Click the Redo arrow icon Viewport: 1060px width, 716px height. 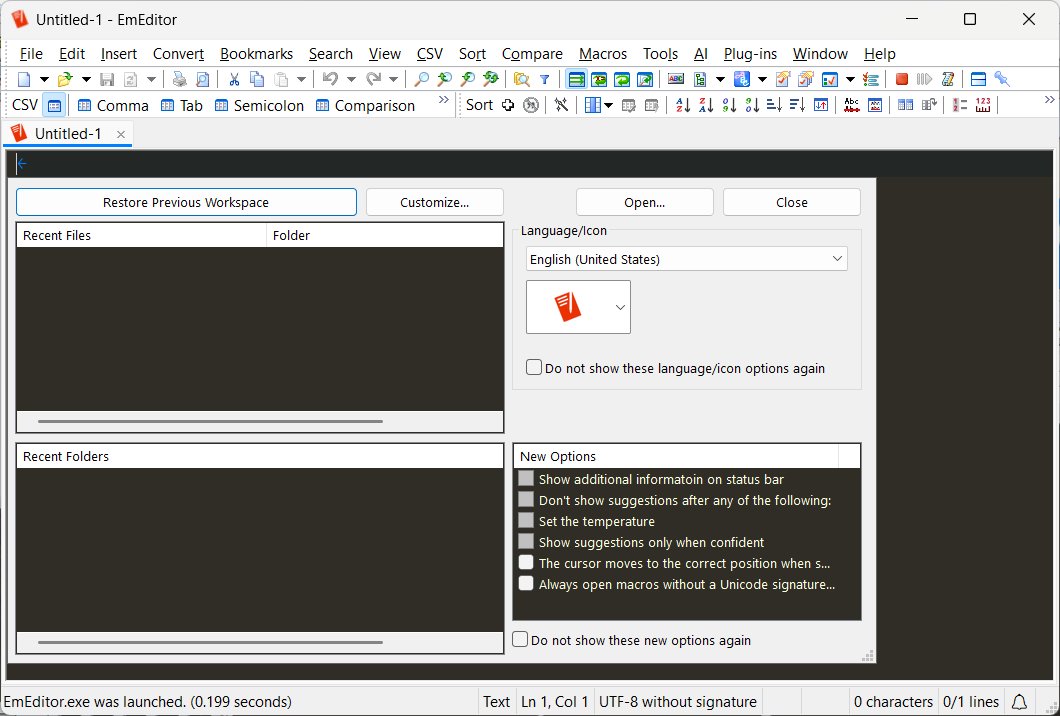(x=373, y=79)
